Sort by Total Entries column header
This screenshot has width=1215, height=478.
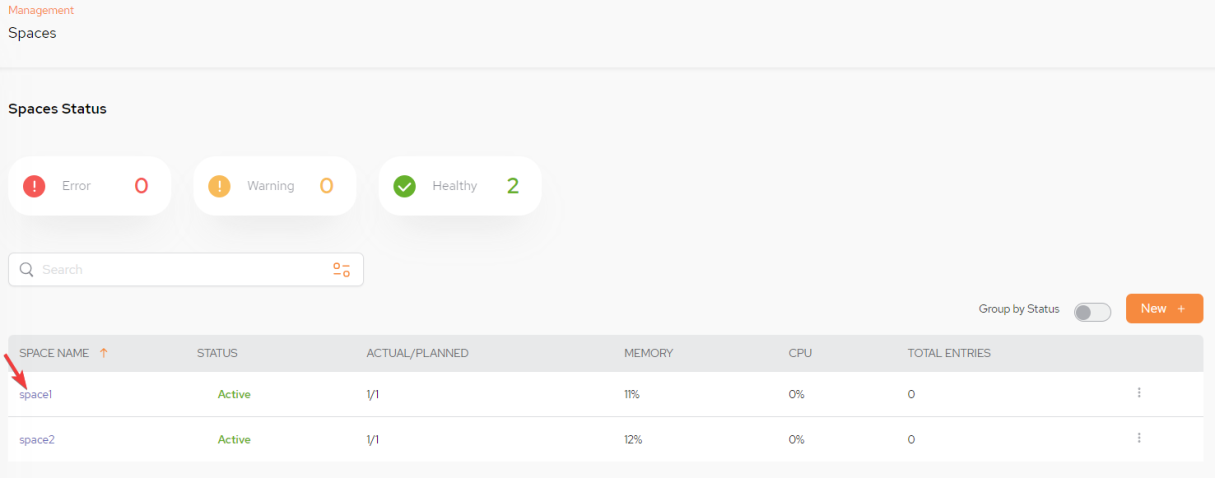point(948,353)
